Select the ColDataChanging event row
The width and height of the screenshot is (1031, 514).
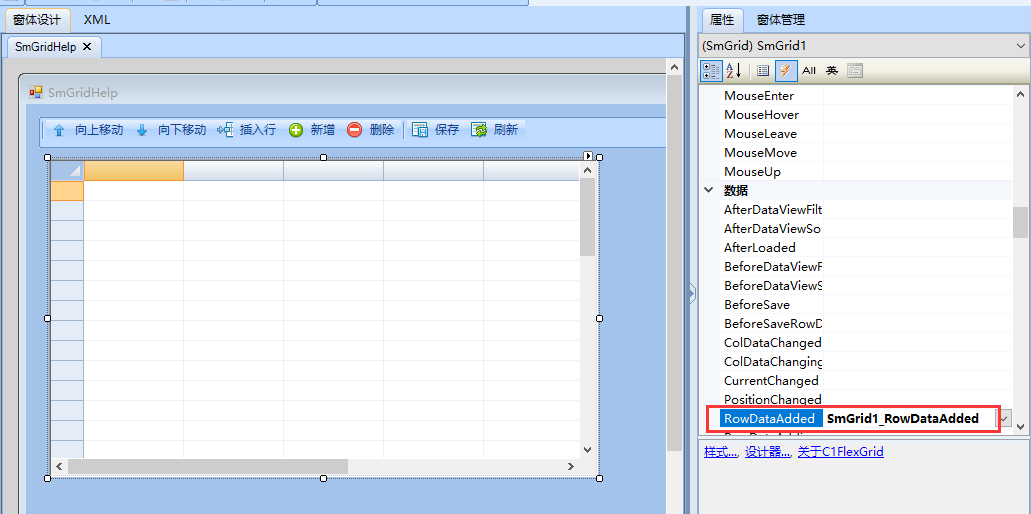[x=865, y=362]
